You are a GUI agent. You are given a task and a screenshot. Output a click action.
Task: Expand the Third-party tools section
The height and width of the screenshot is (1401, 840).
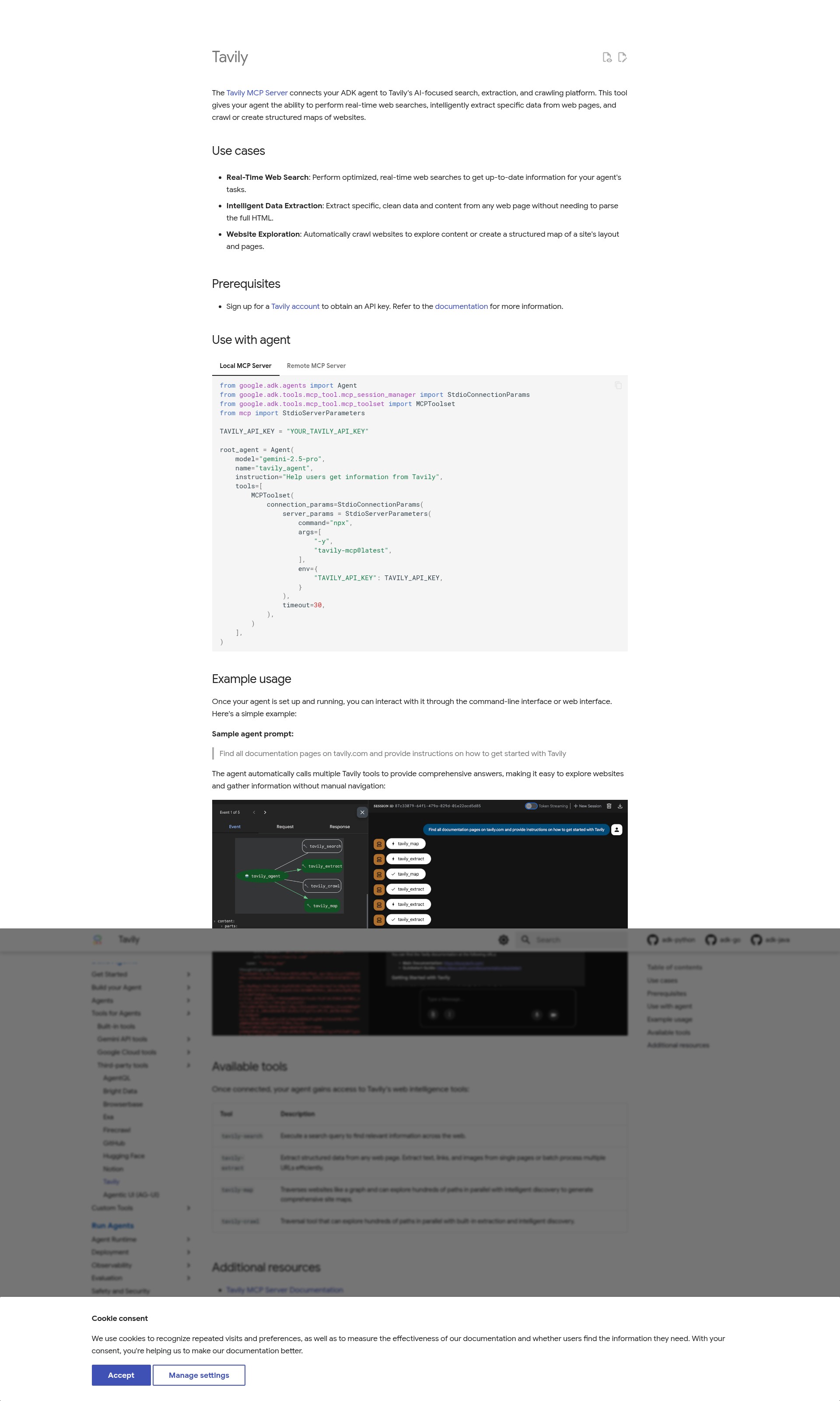click(x=189, y=1065)
